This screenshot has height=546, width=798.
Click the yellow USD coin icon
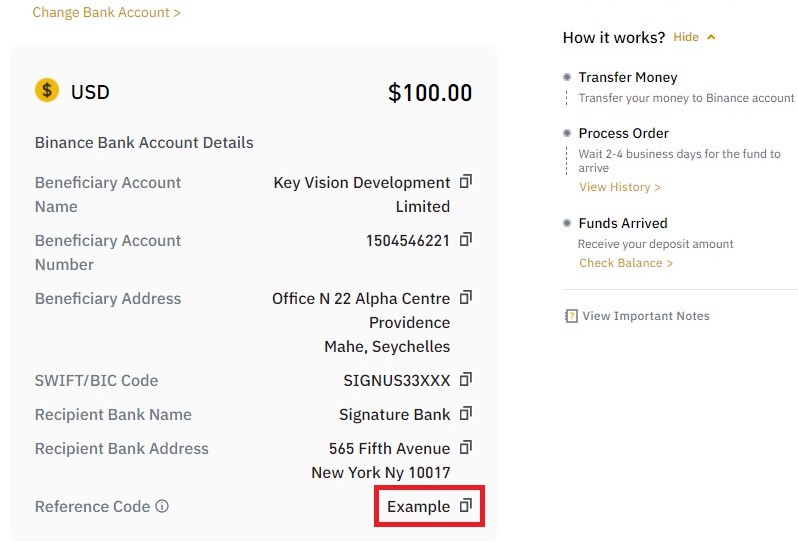(x=47, y=91)
